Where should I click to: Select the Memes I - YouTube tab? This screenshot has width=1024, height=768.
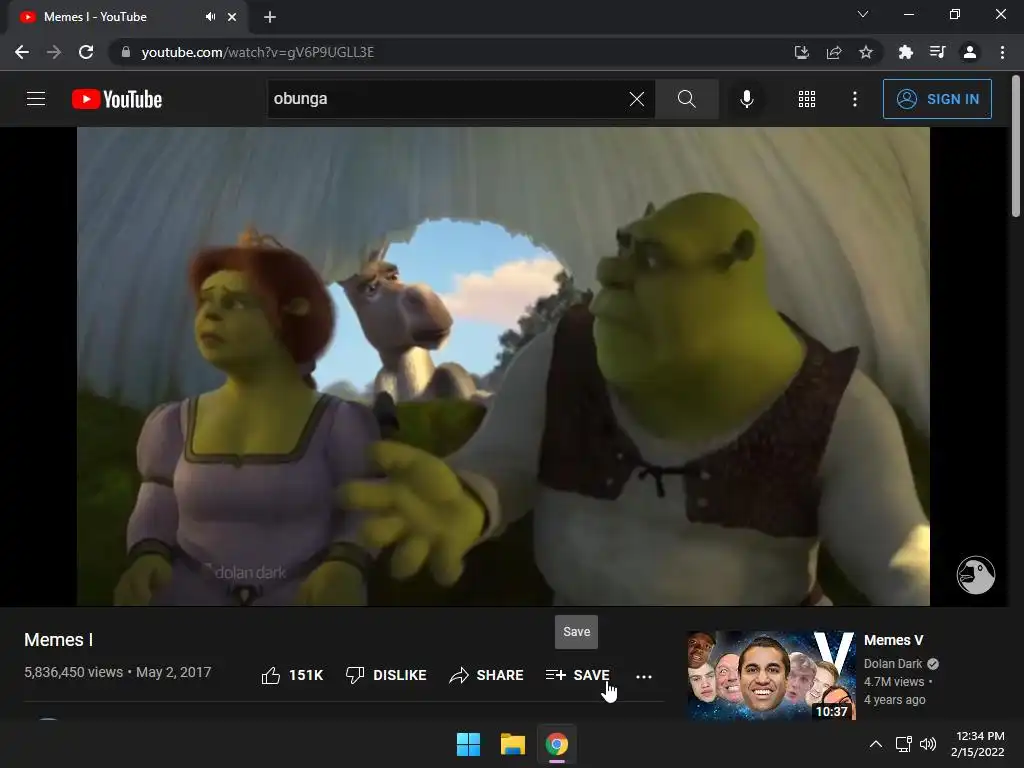pos(128,17)
